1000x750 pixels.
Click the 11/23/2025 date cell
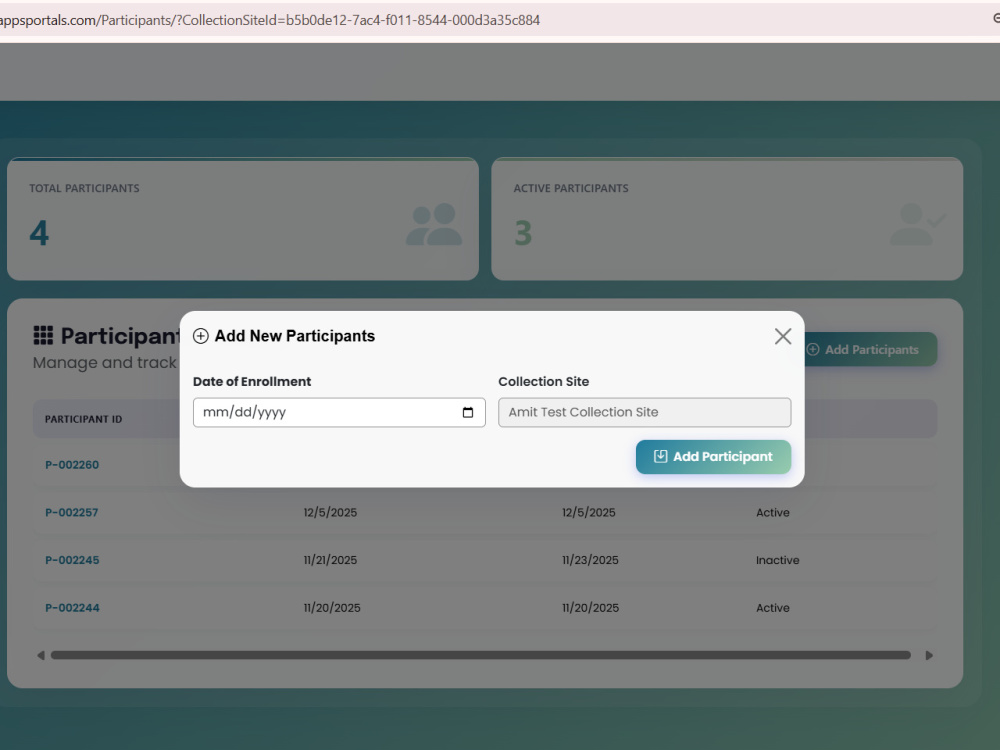[x=590, y=561]
